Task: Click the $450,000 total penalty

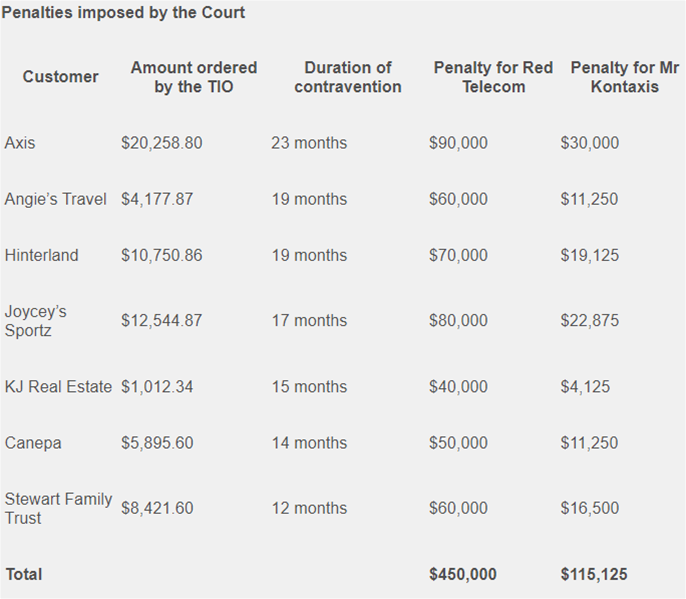Action: tap(463, 574)
